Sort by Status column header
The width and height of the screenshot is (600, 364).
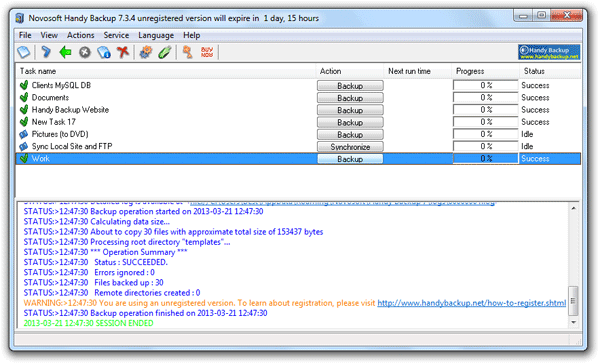(x=550, y=71)
